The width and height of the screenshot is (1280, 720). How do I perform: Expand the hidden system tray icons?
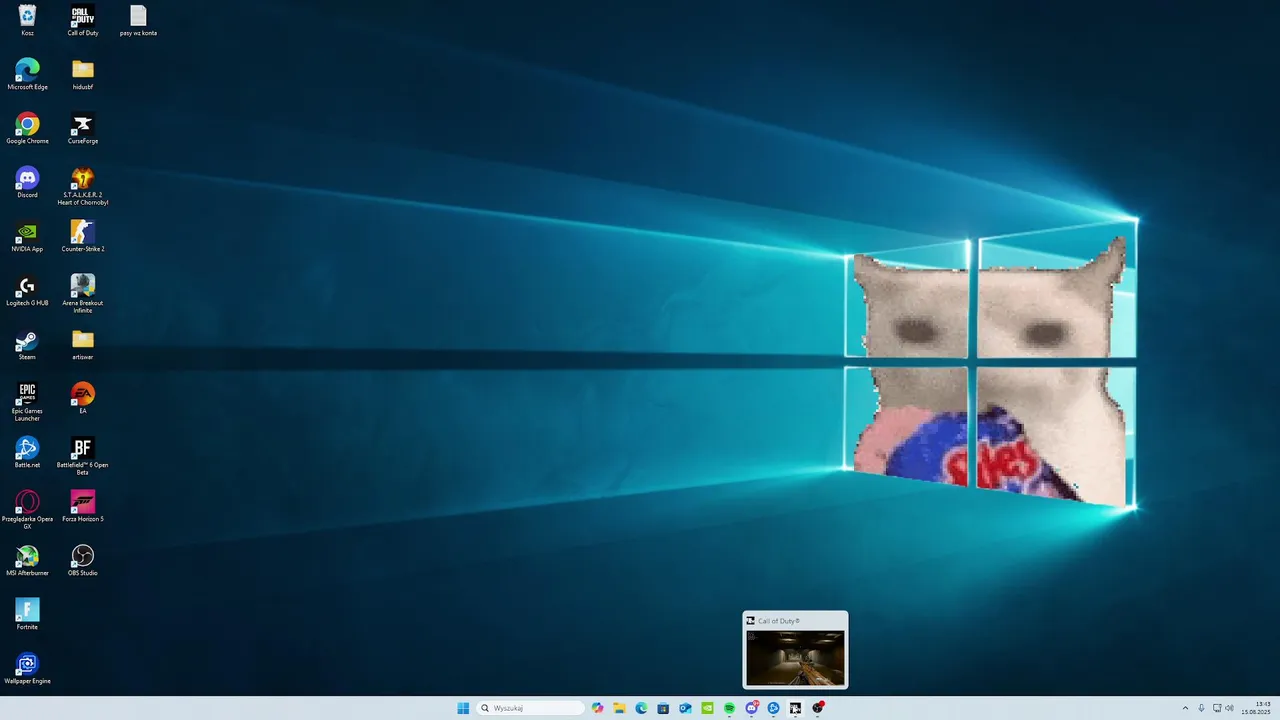1186,708
